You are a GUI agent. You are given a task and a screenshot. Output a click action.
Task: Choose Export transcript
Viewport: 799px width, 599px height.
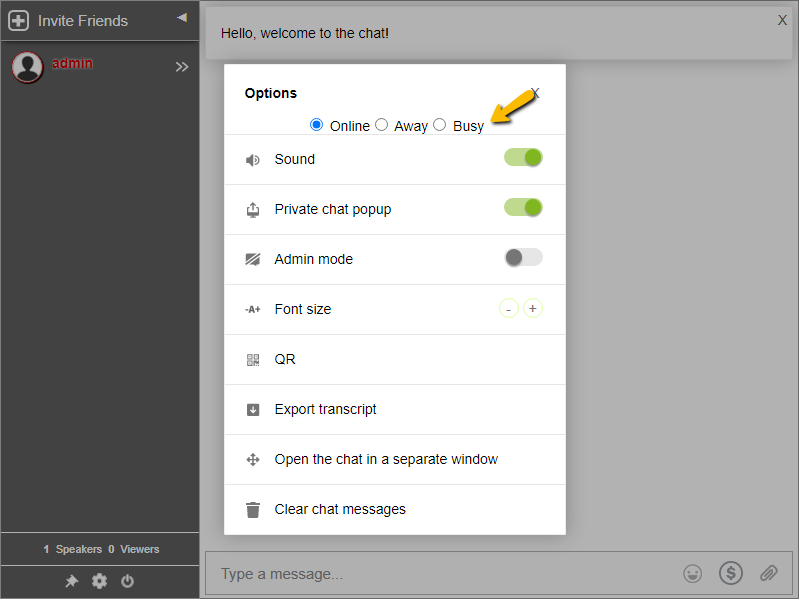click(395, 410)
